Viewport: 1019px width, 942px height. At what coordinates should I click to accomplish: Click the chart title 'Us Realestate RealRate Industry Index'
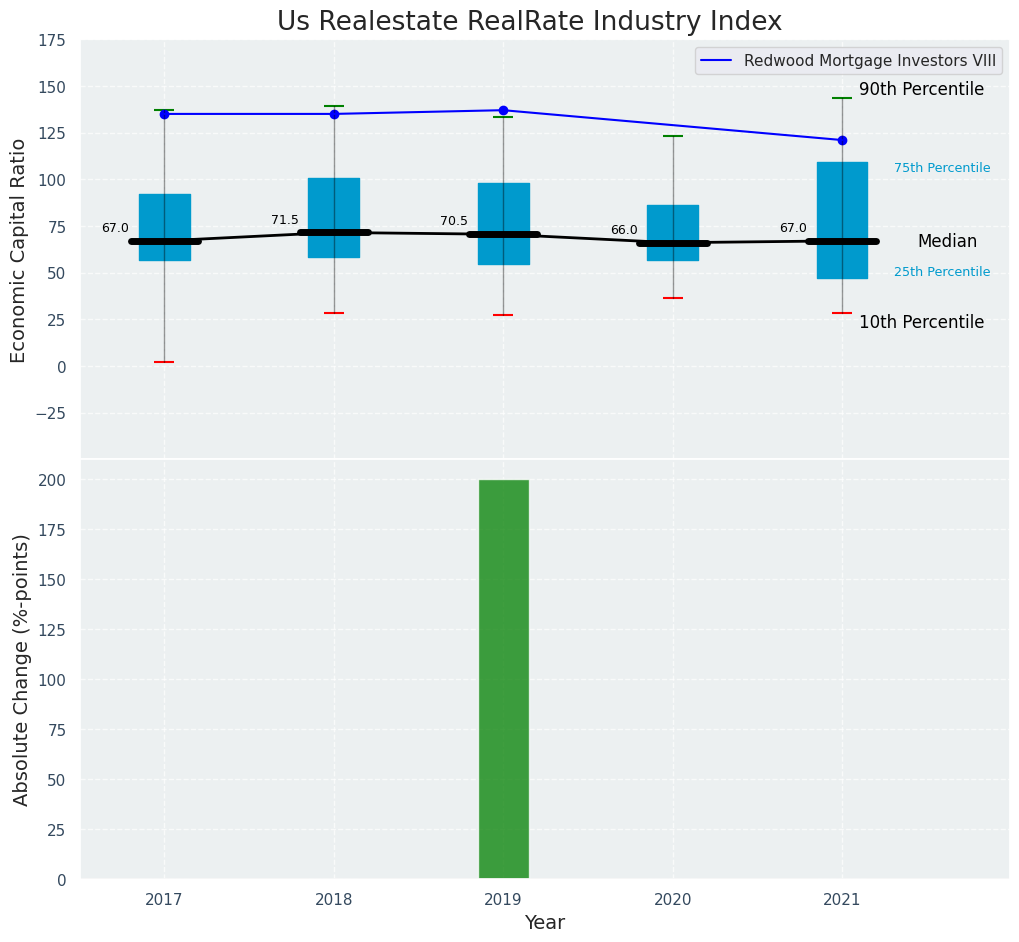(x=529, y=22)
